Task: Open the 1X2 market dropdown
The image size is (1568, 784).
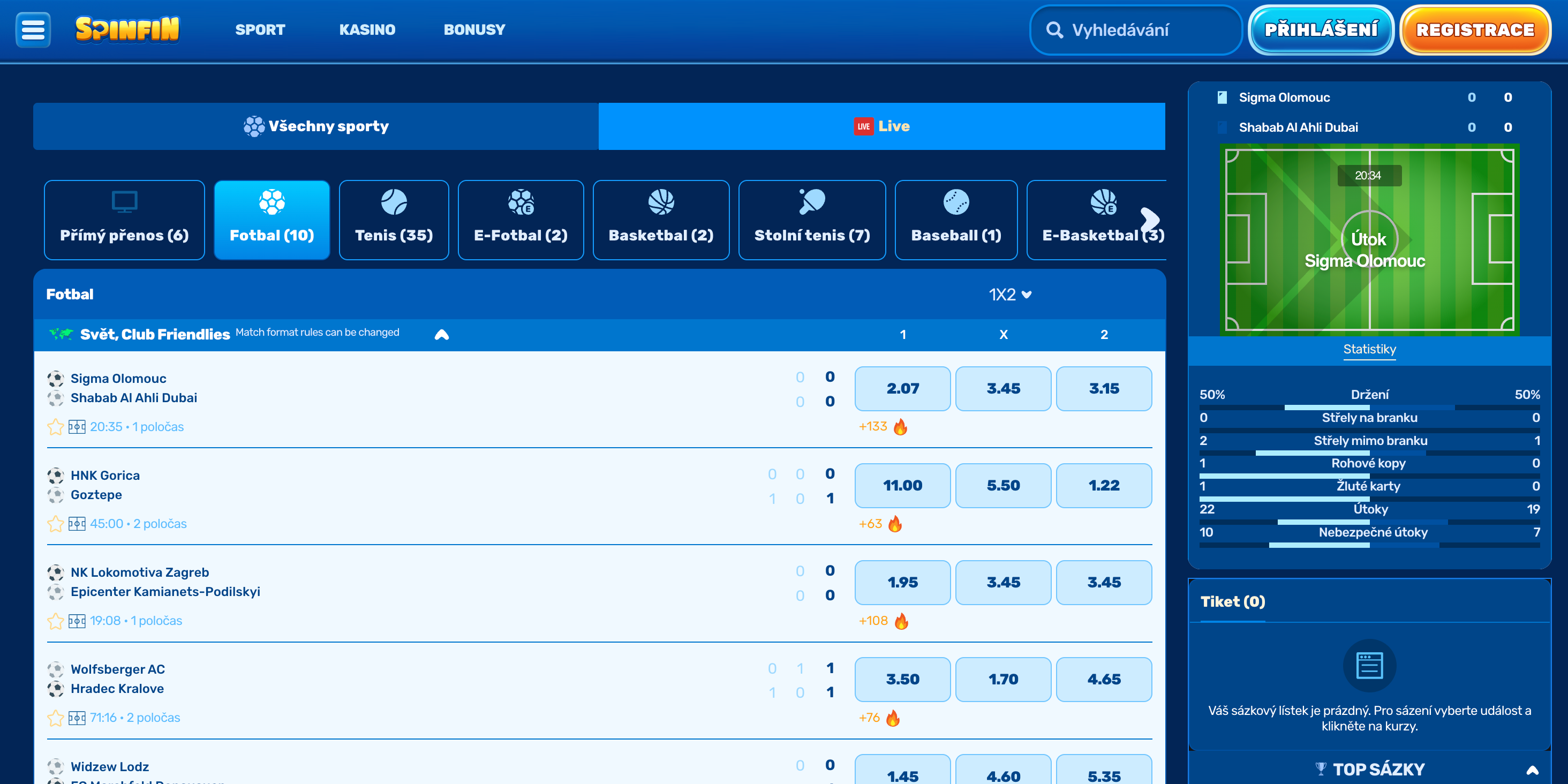Action: pyautogui.click(x=1010, y=295)
